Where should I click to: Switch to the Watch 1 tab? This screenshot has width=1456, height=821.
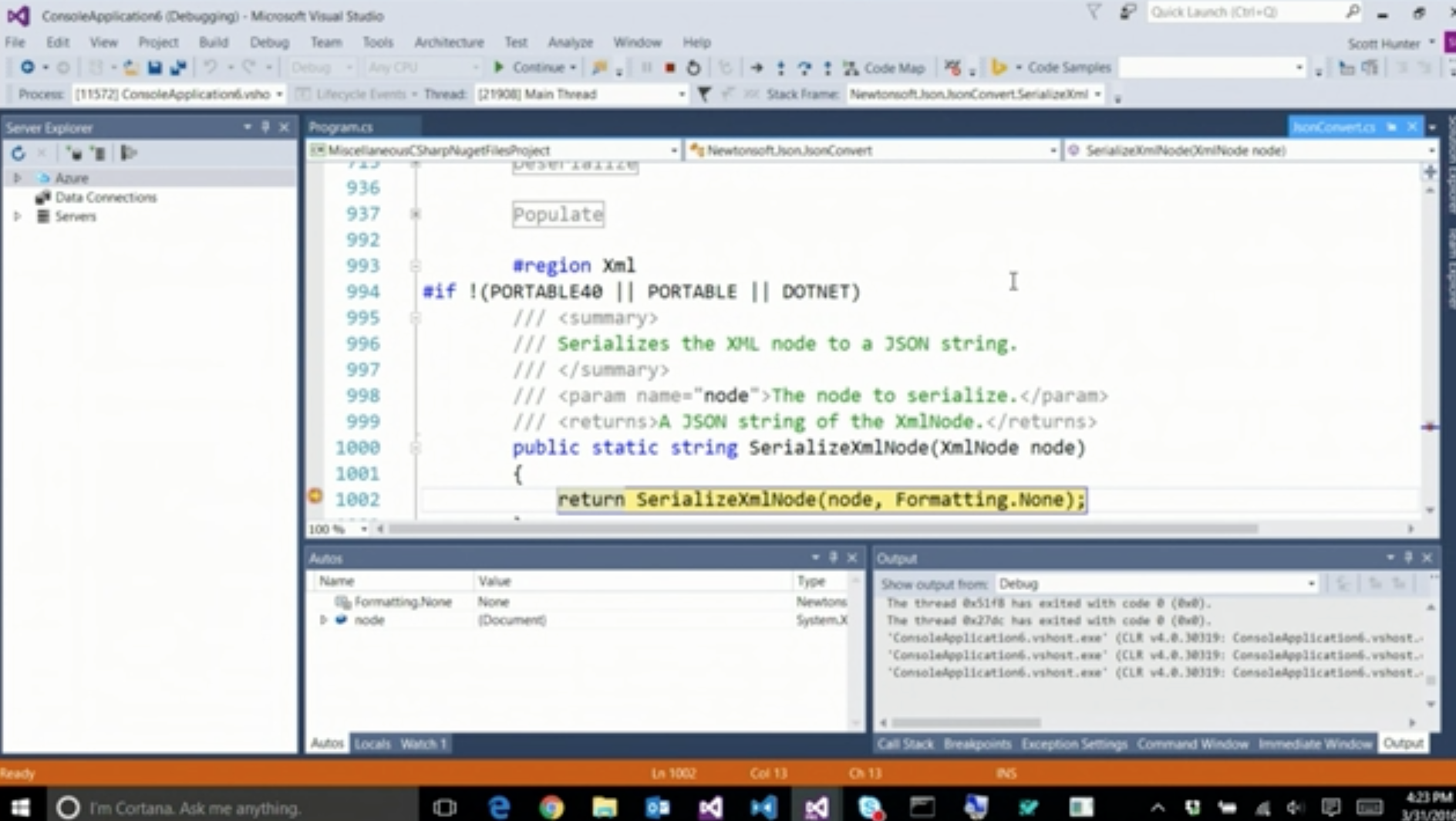tap(423, 744)
